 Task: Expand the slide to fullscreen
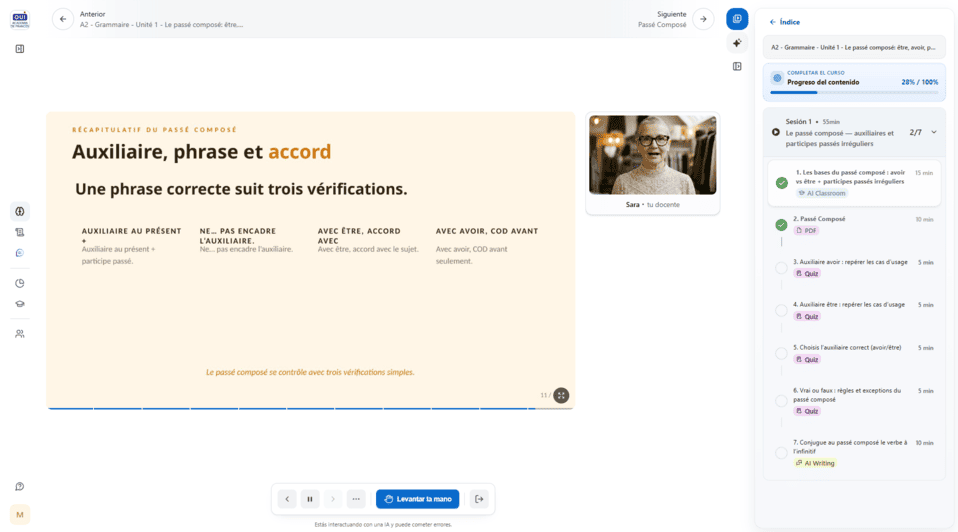[561, 395]
